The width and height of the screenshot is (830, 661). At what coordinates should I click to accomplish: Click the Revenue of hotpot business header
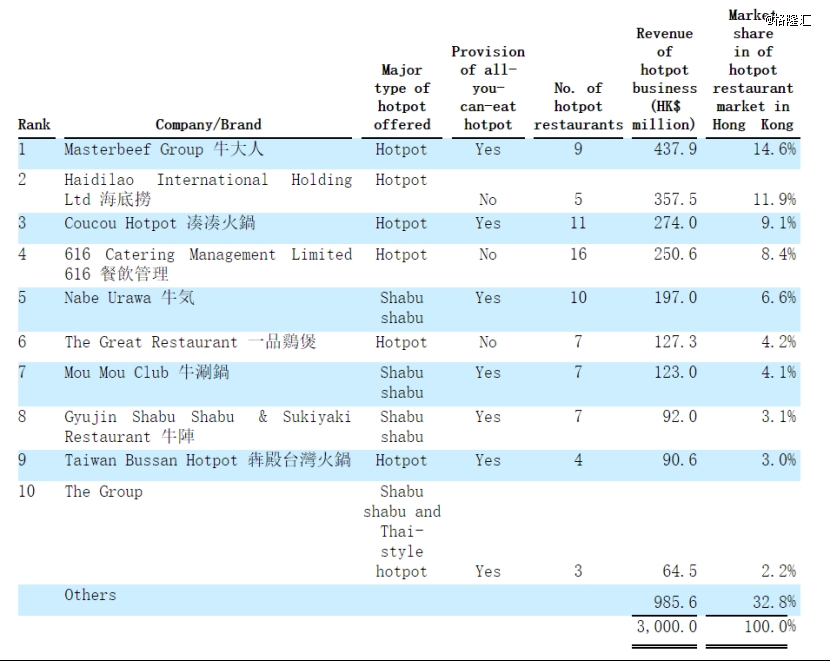pyautogui.click(x=664, y=79)
